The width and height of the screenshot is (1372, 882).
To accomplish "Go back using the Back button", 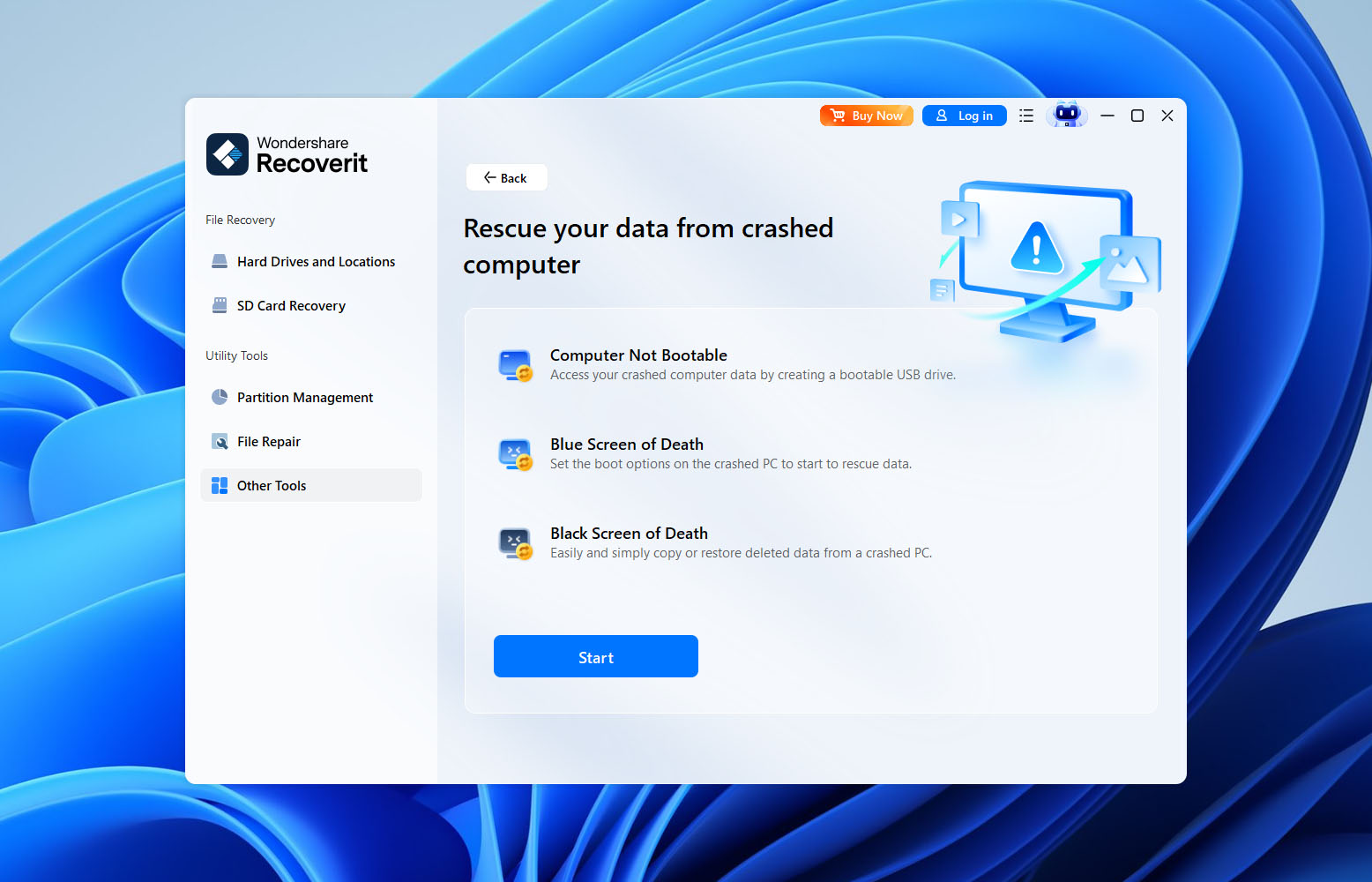I will (506, 177).
